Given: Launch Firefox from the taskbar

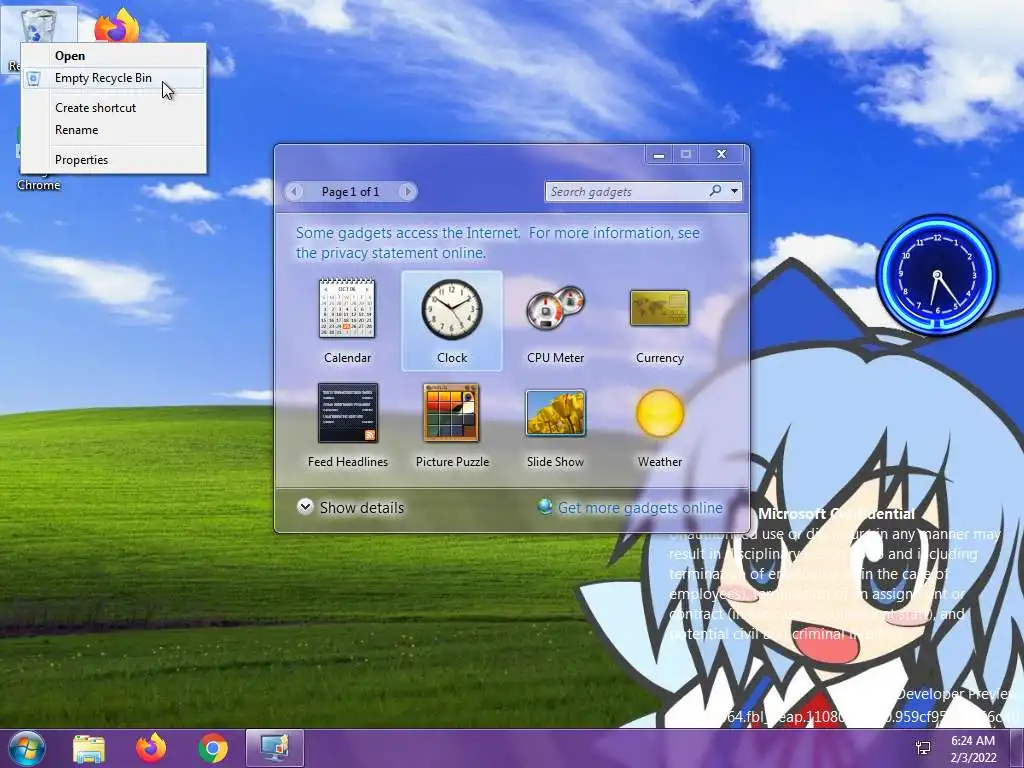Looking at the screenshot, I should coord(151,748).
